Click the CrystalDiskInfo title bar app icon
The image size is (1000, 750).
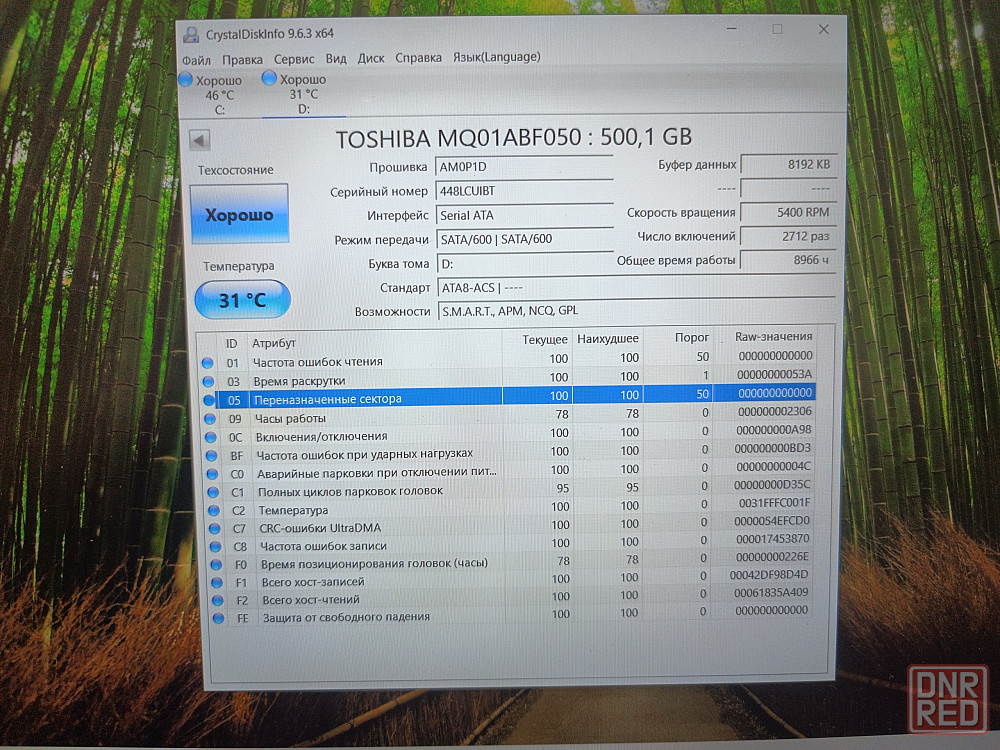191,34
